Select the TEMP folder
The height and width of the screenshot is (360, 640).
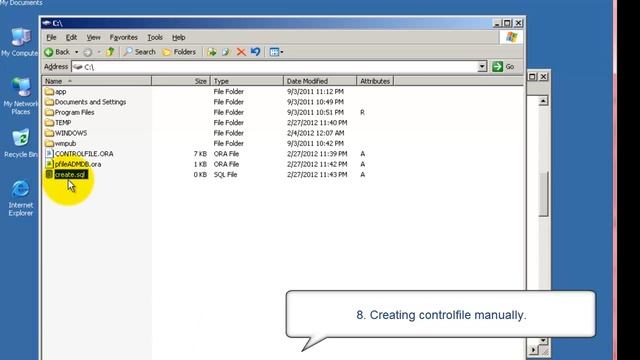tap(63, 123)
